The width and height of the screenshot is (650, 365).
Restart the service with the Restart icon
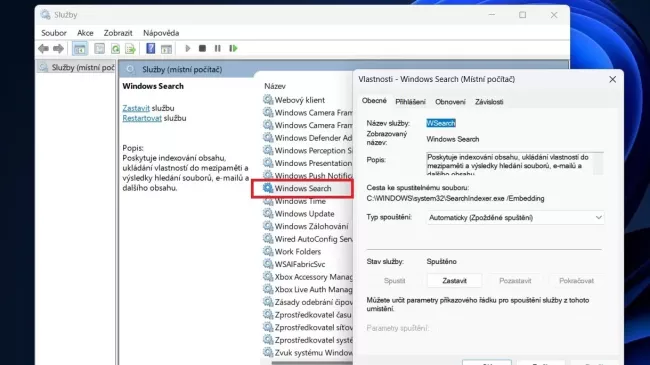[x=233, y=49]
